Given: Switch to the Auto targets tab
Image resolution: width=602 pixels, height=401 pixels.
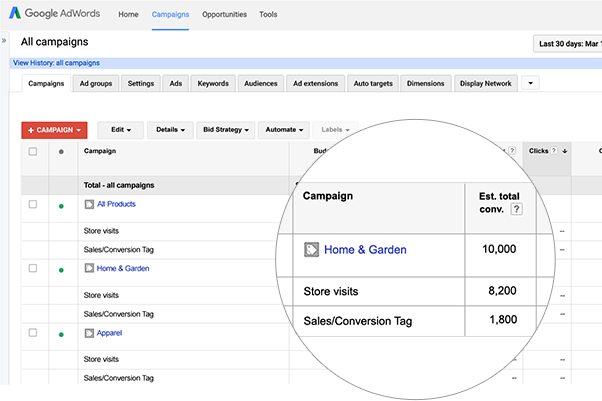Looking at the screenshot, I should [373, 83].
